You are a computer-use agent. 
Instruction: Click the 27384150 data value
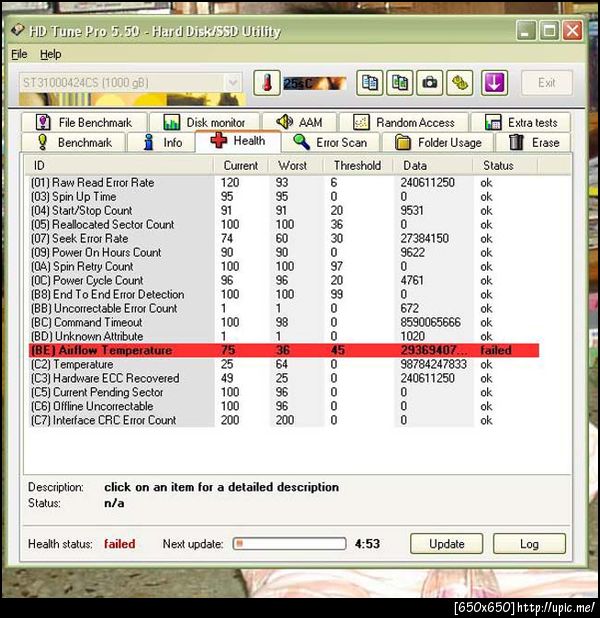coord(425,238)
